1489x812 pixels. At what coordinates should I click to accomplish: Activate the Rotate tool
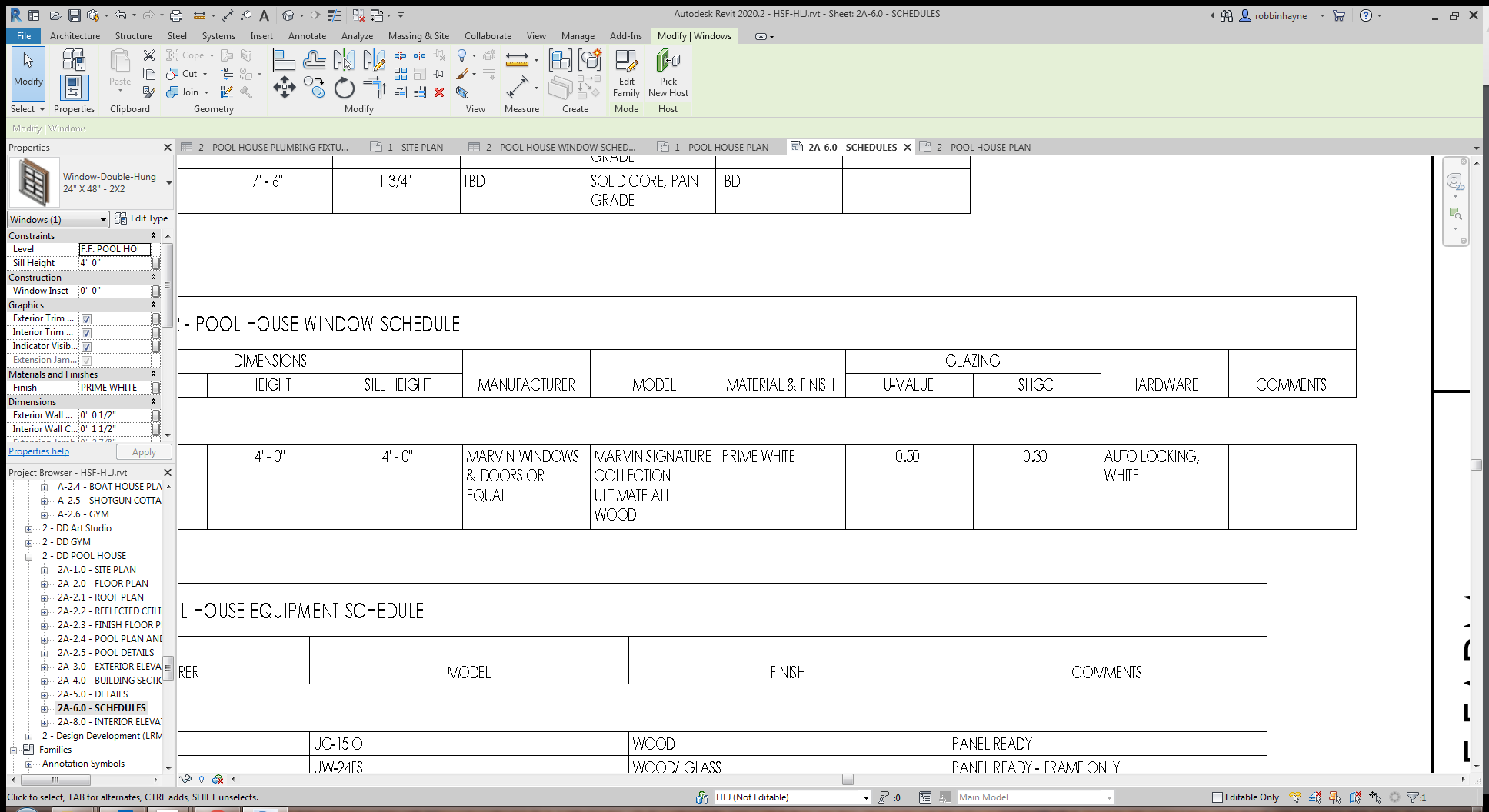[344, 88]
